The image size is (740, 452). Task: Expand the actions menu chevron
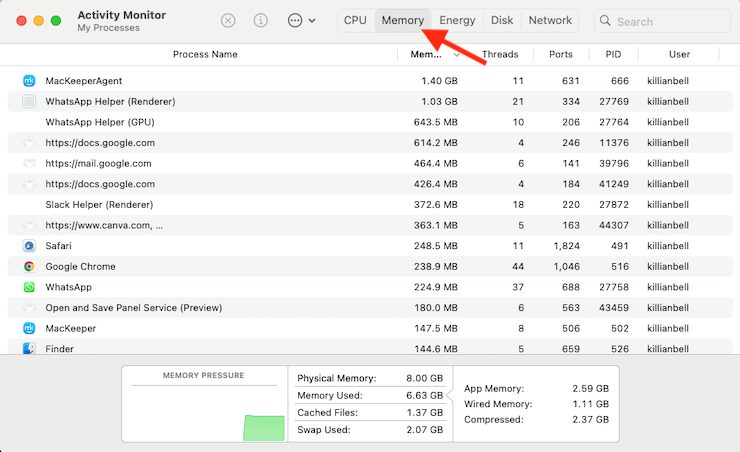click(x=312, y=21)
